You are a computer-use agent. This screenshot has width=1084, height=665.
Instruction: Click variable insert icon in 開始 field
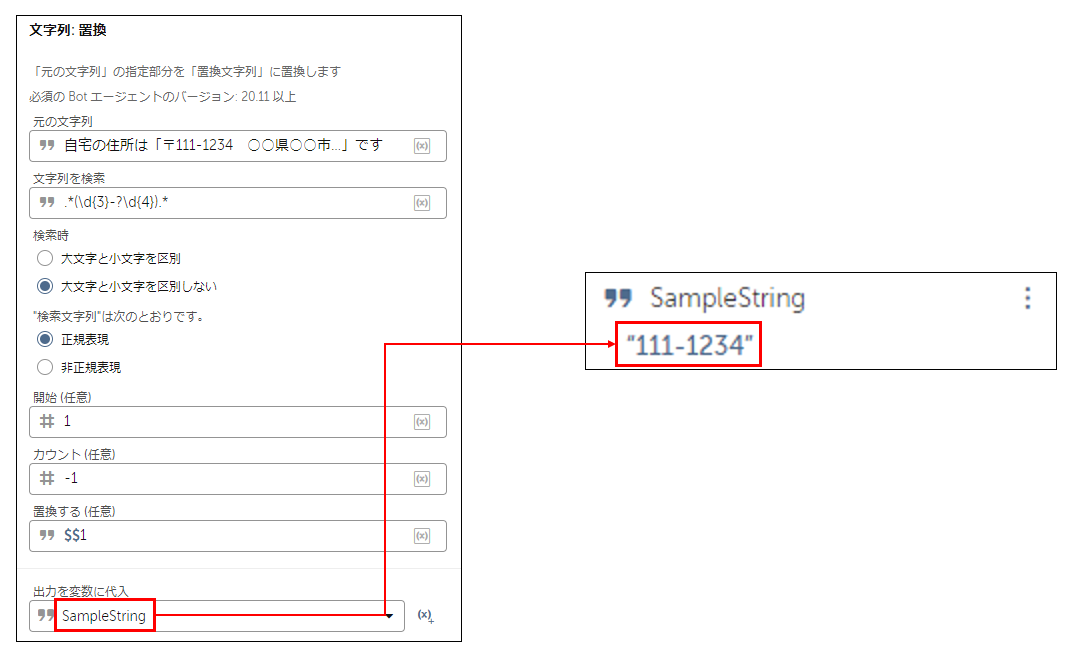pos(422,422)
